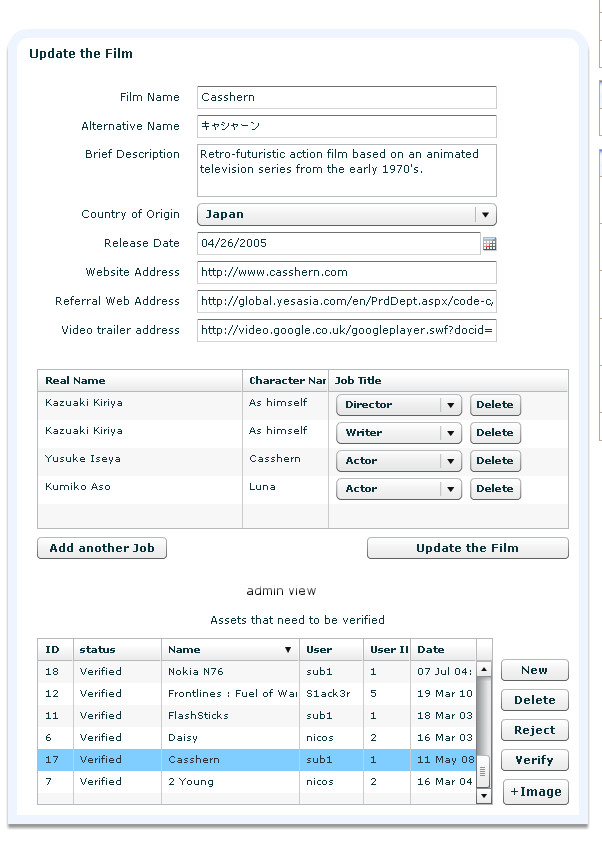Click the New asset button
This screenshot has width=602, height=841.
[535, 671]
